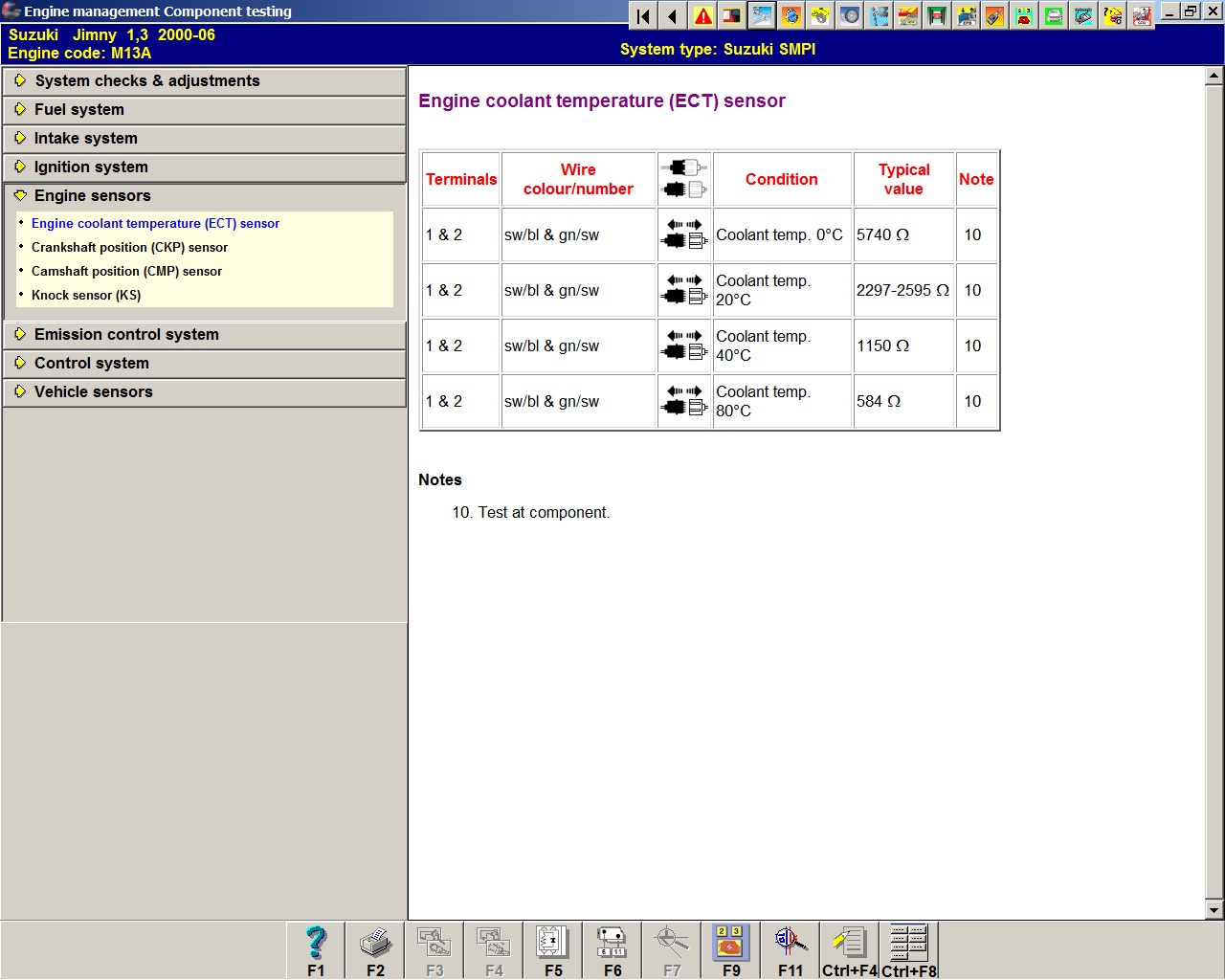The width and height of the screenshot is (1225, 980).
Task: Click the red warning triangle toolbar icon
Action: coord(703,16)
